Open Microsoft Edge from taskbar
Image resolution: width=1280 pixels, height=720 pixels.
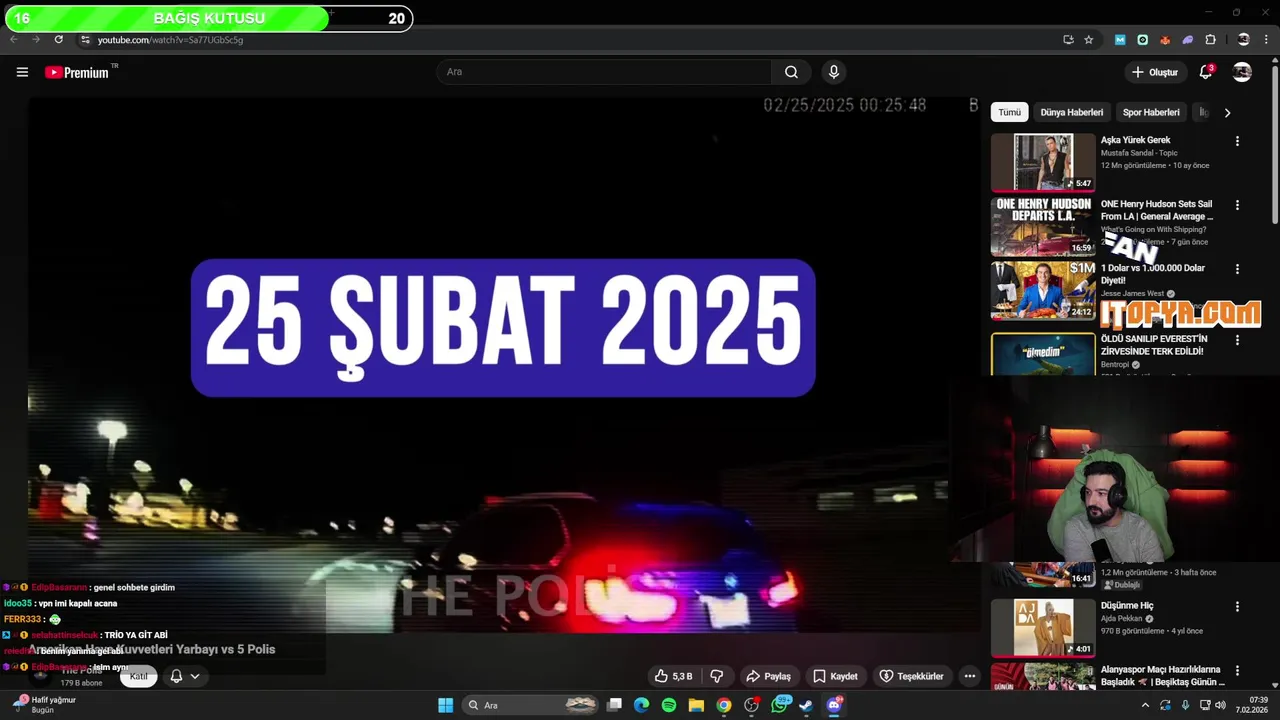641,705
